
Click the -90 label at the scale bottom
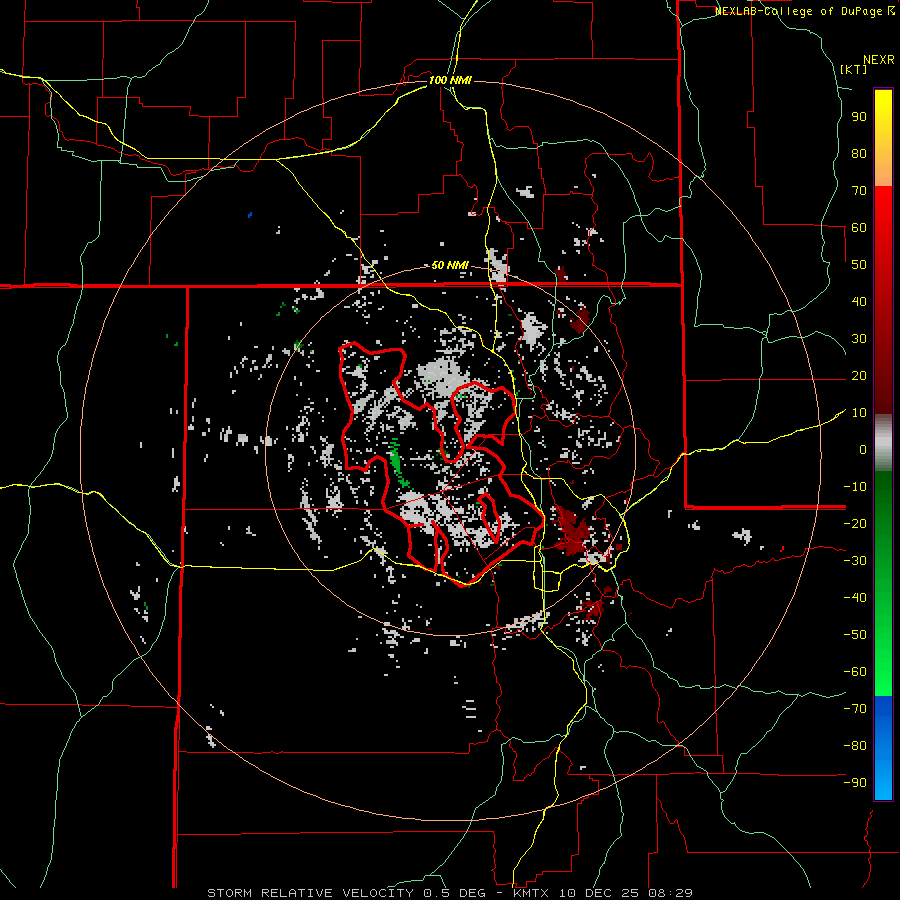click(x=855, y=783)
